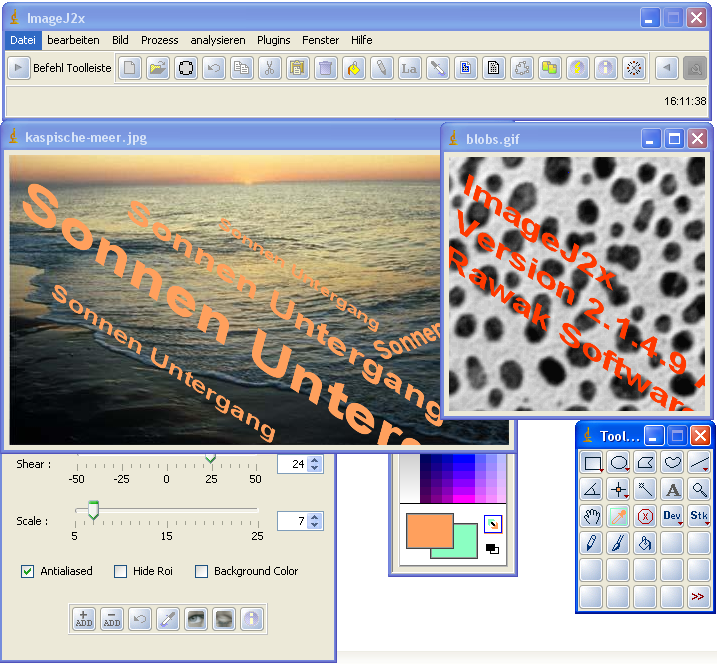
Task: Open a file with the folder icon
Action: coord(158,69)
